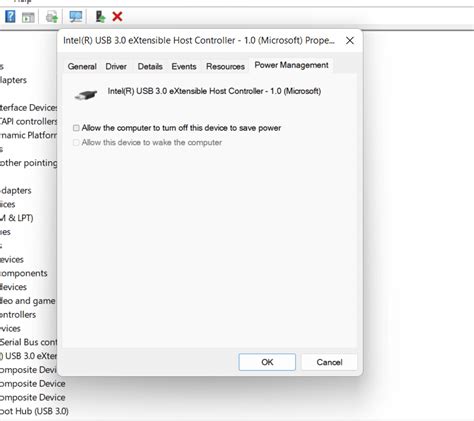This screenshot has width=474, height=421.
Task: Click the print toolbar icon
Action: [52, 17]
